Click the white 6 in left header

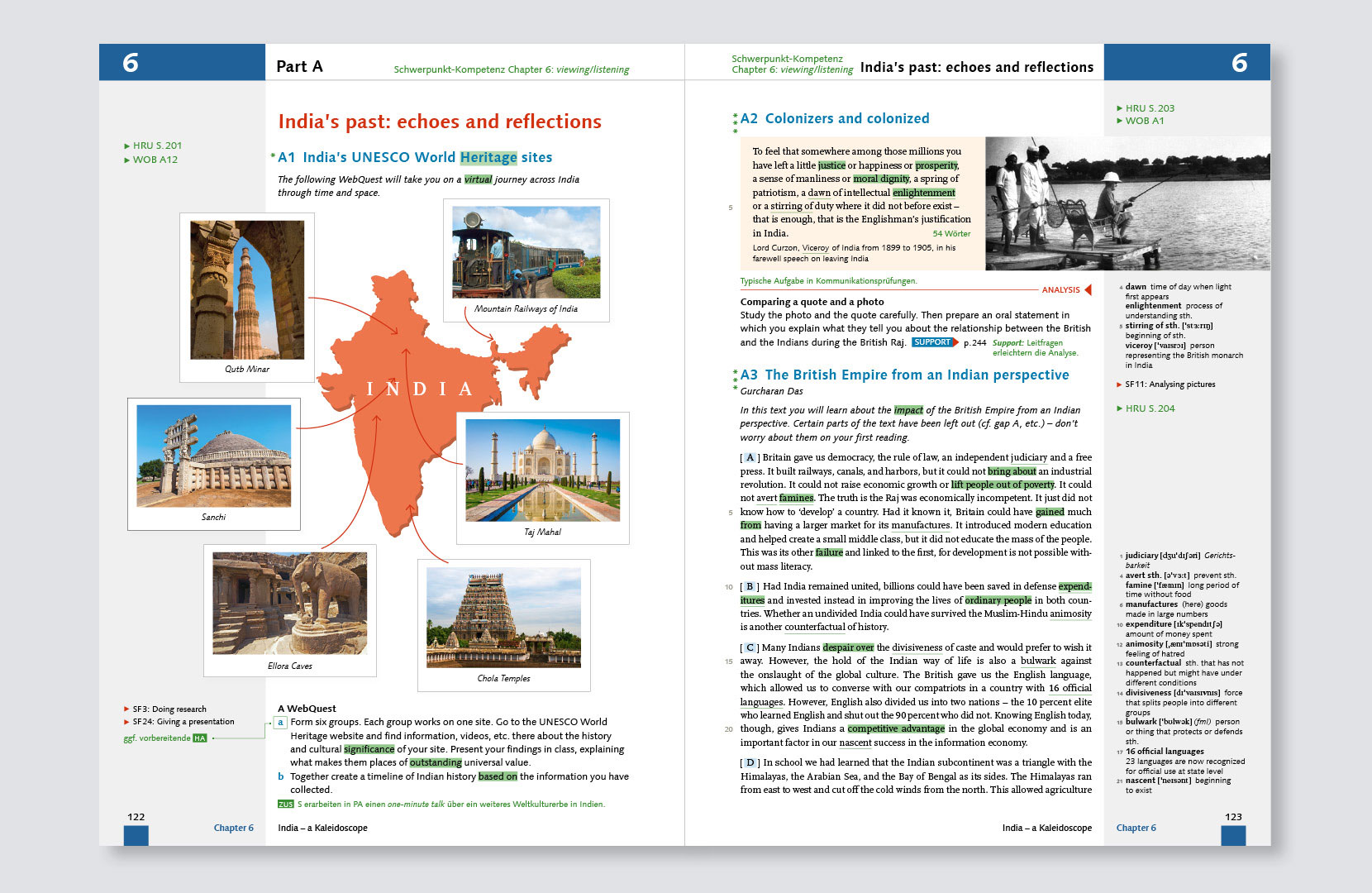131,63
